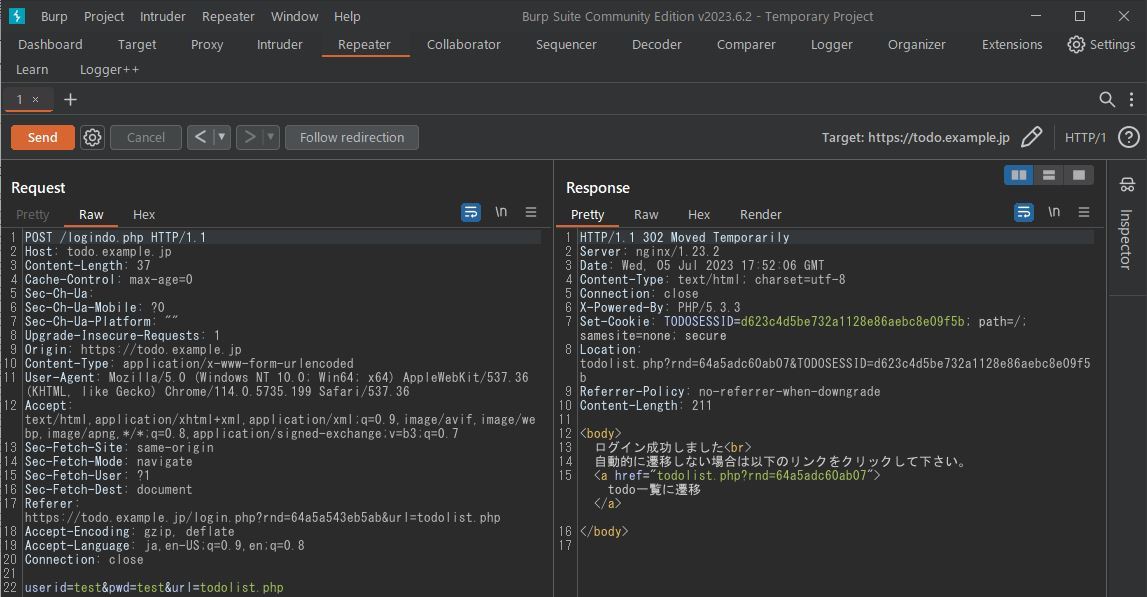Toggle word wrap icon in Request panel
Image resolution: width=1147 pixels, height=597 pixels.
471,212
